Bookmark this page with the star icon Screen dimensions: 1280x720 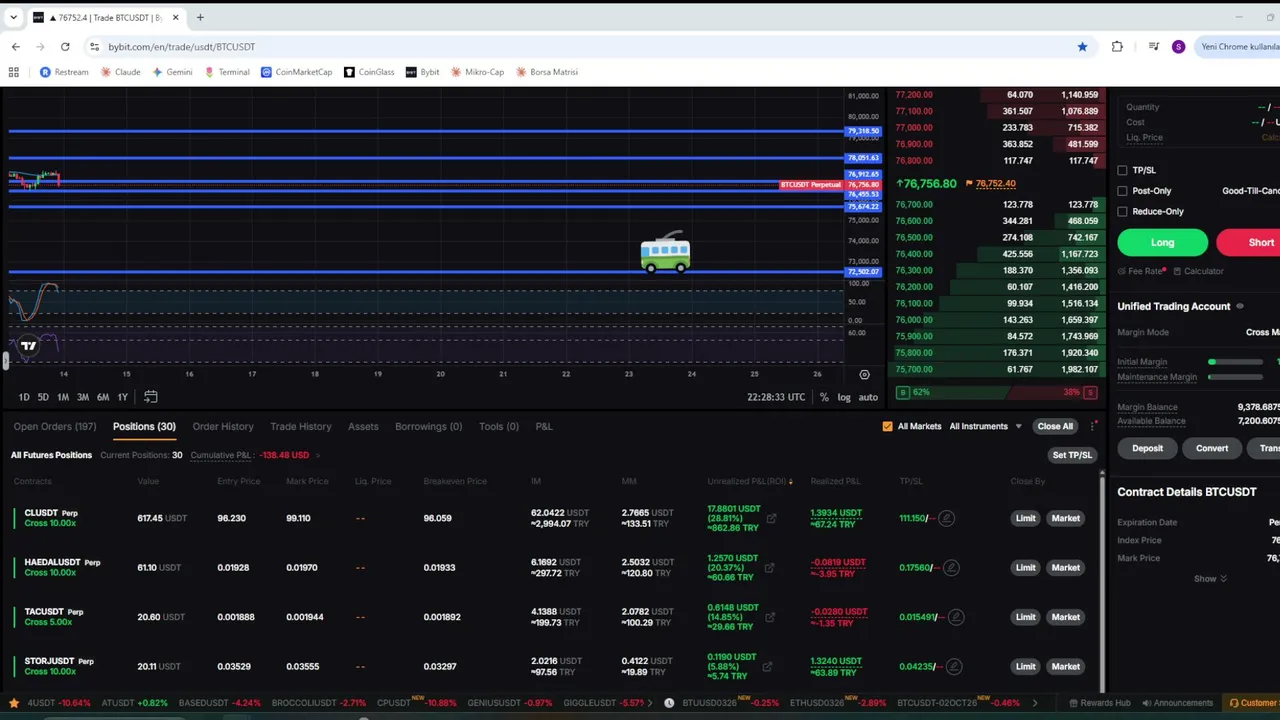click(x=1082, y=47)
